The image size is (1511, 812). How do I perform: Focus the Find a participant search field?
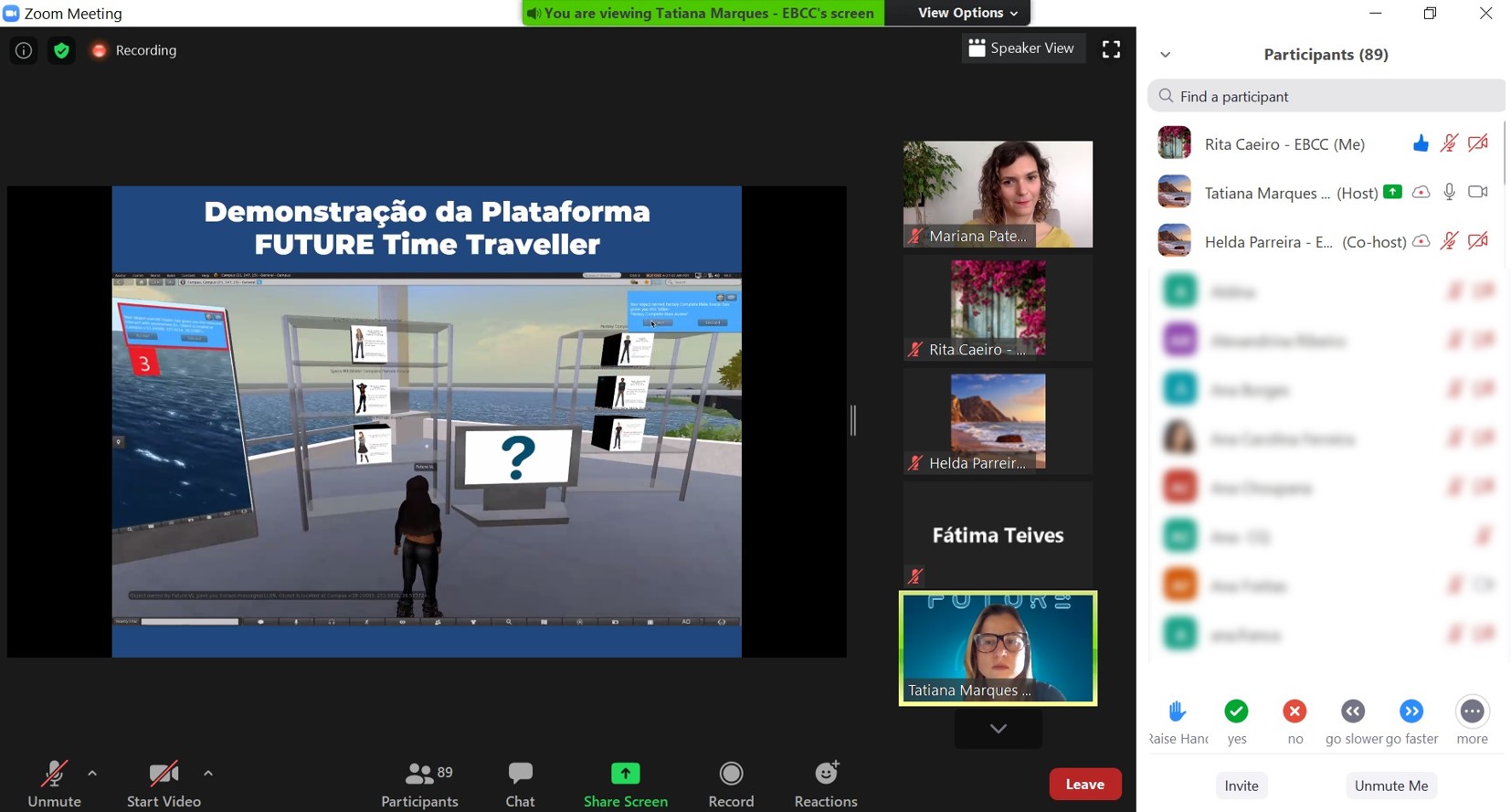click(1326, 96)
